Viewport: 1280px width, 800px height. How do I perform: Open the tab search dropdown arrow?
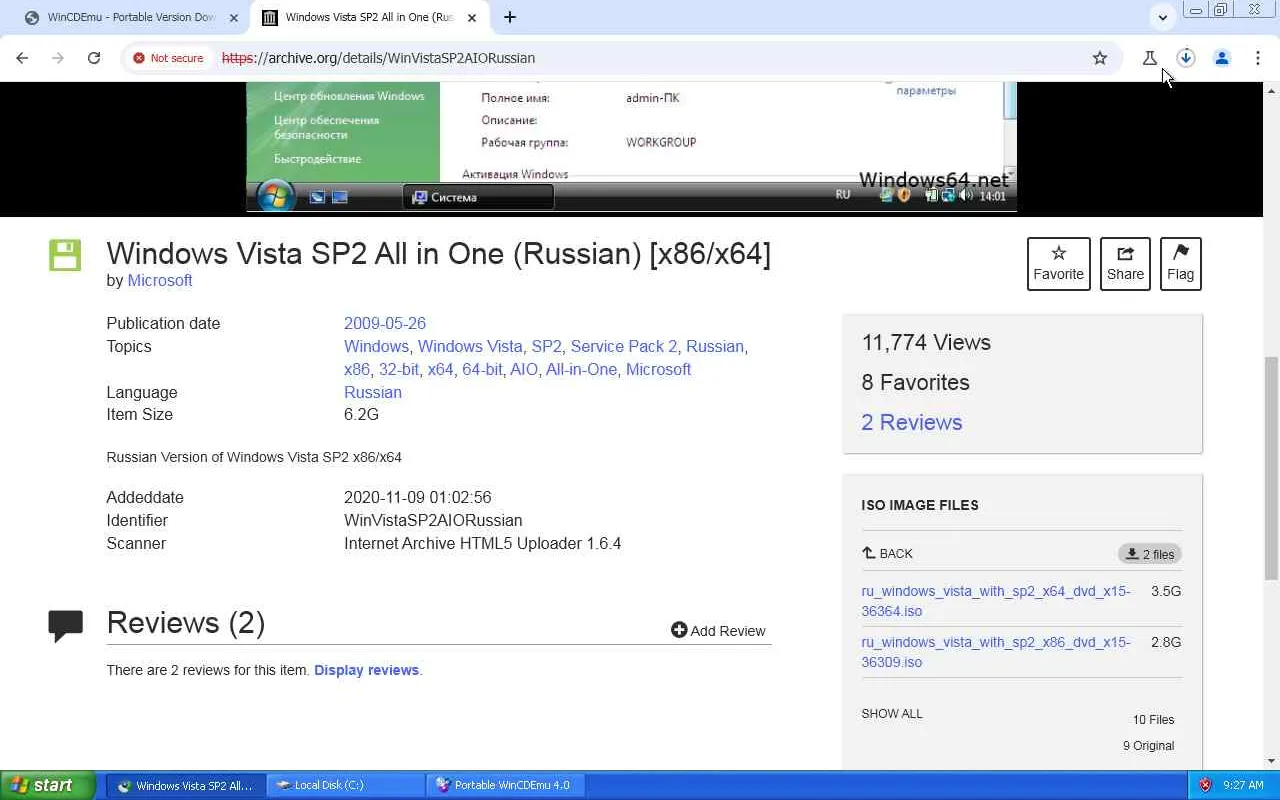(x=1162, y=17)
